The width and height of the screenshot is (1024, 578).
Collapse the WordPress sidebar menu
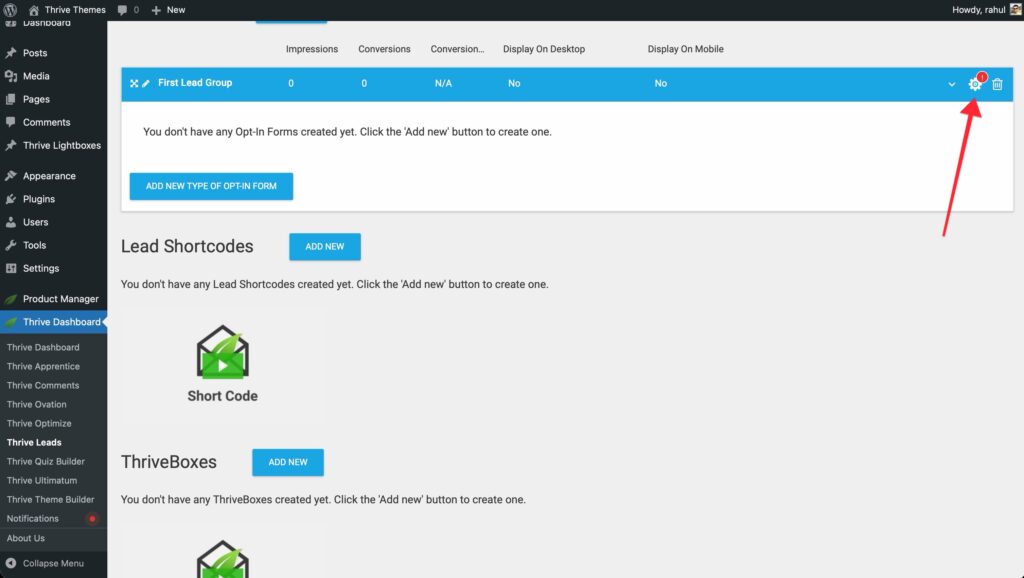[45, 563]
